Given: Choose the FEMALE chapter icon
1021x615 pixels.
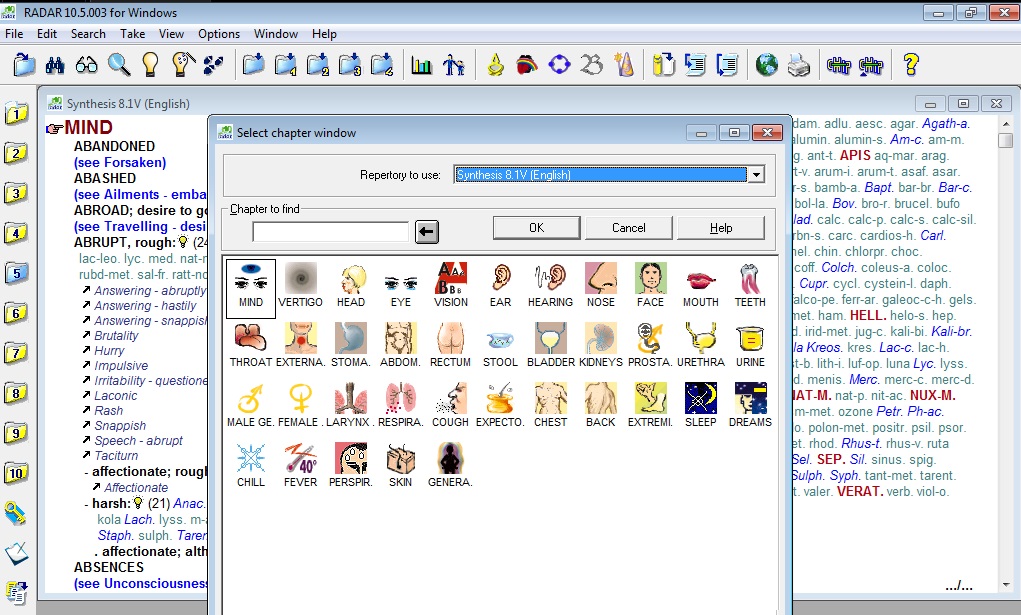Looking at the screenshot, I should coord(300,407).
